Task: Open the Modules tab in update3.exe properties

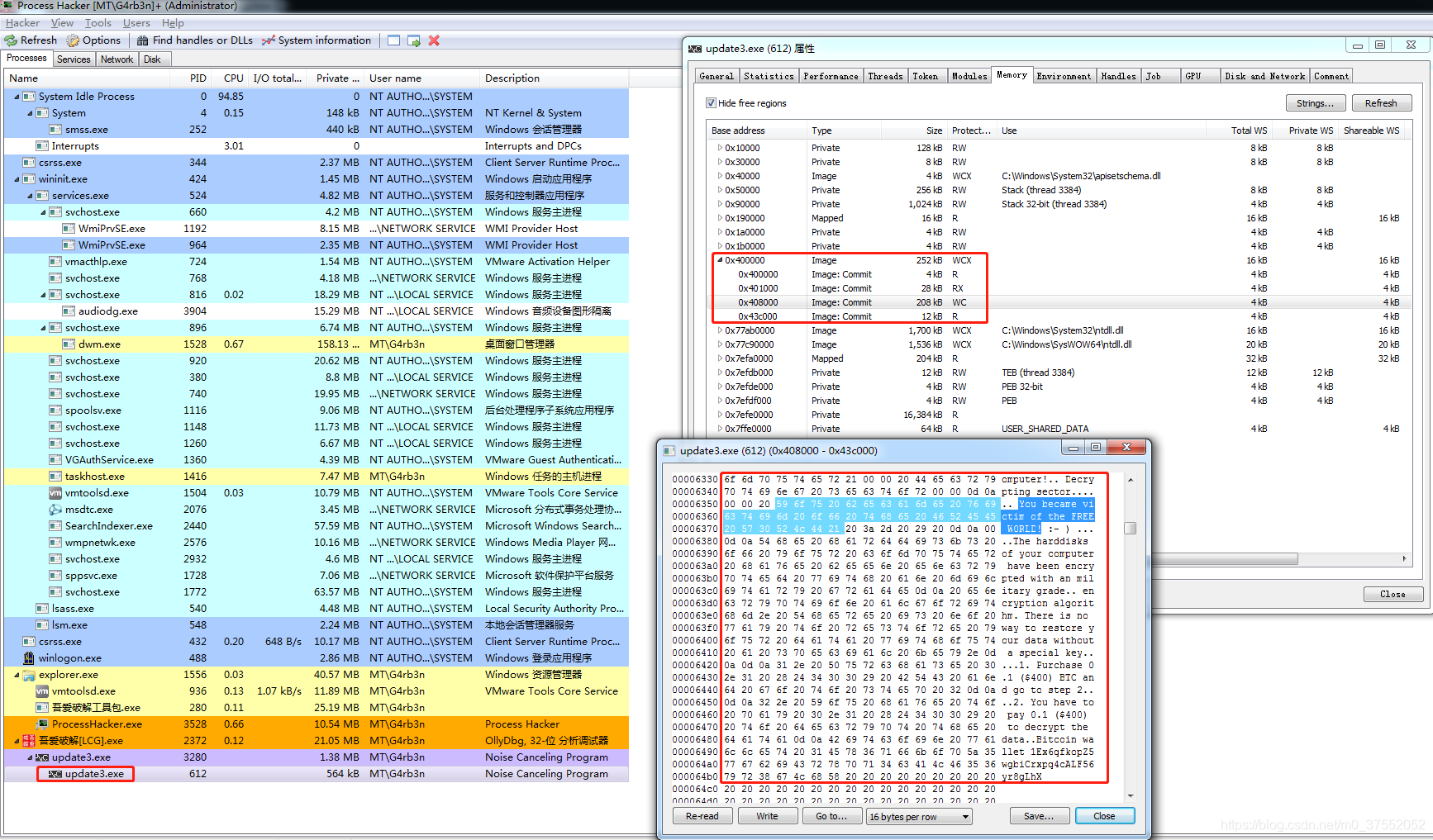Action: click(969, 76)
